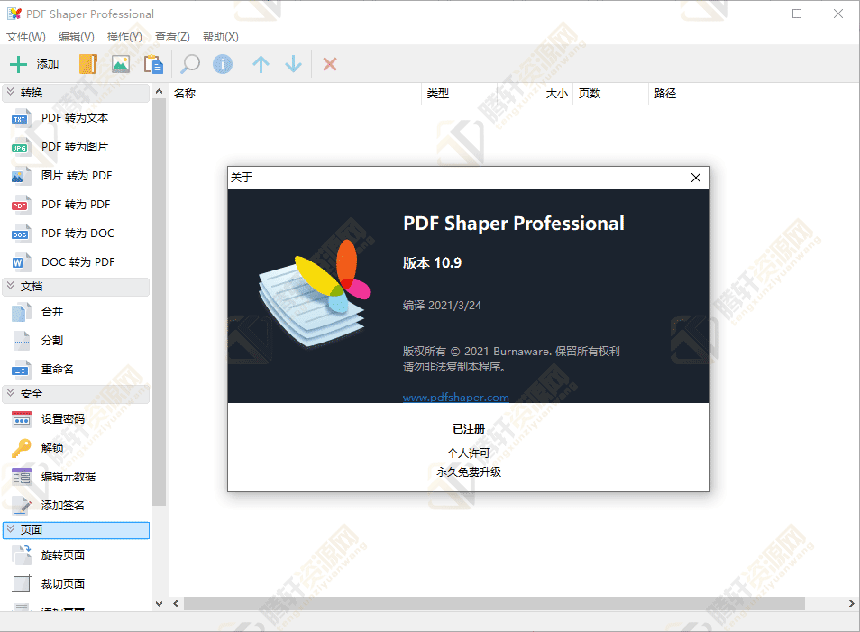Click the green plus 添加 icon
860x632 pixels.
coord(18,64)
